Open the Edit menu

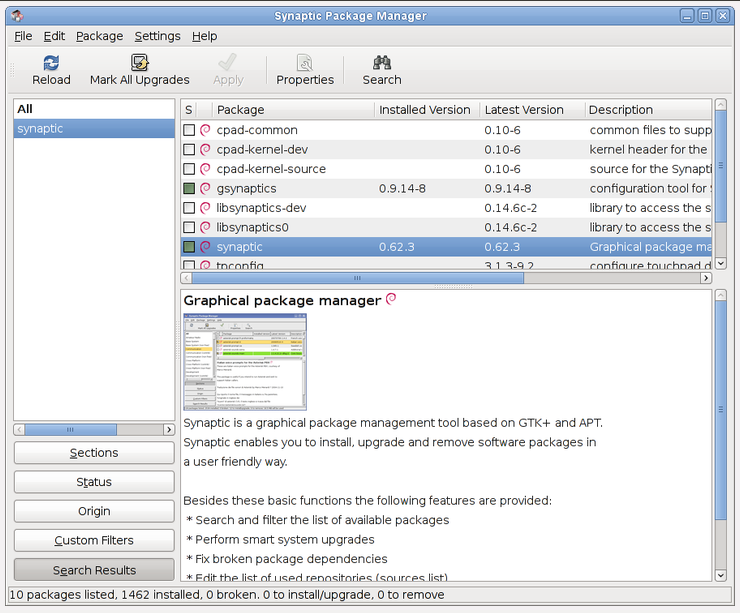coord(54,36)
